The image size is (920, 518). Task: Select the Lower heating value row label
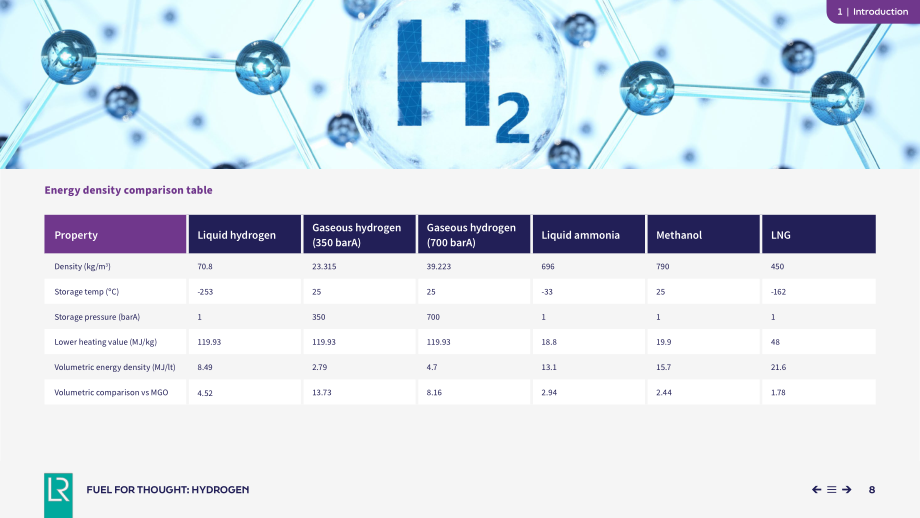(x=105, y=342)
